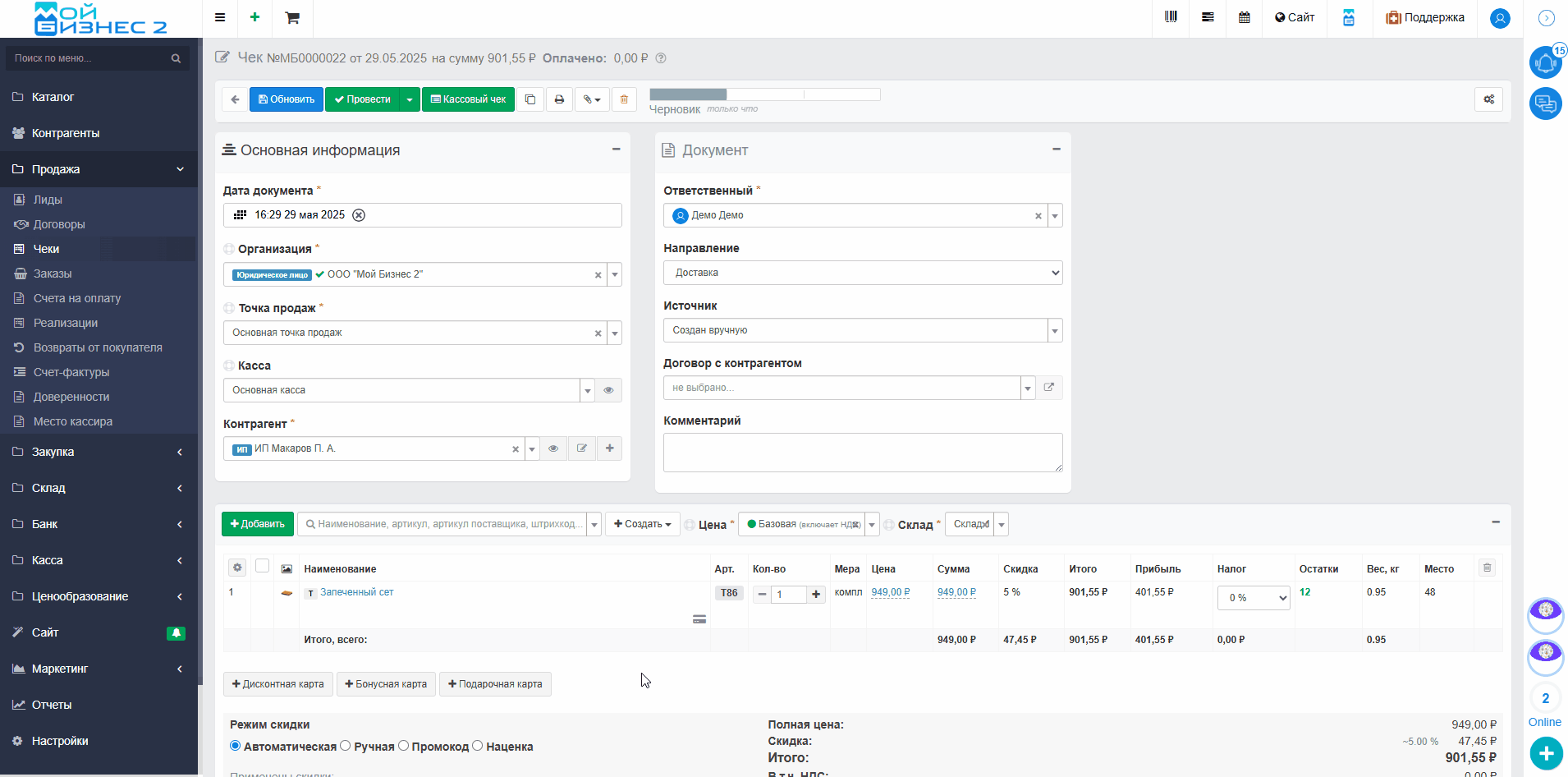Click the notifications bell with badge 15

(x=1546, y=62)
